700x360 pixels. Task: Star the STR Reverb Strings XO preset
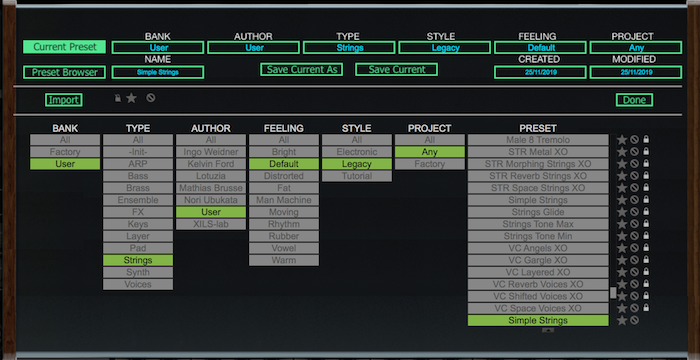click(622, 176)
